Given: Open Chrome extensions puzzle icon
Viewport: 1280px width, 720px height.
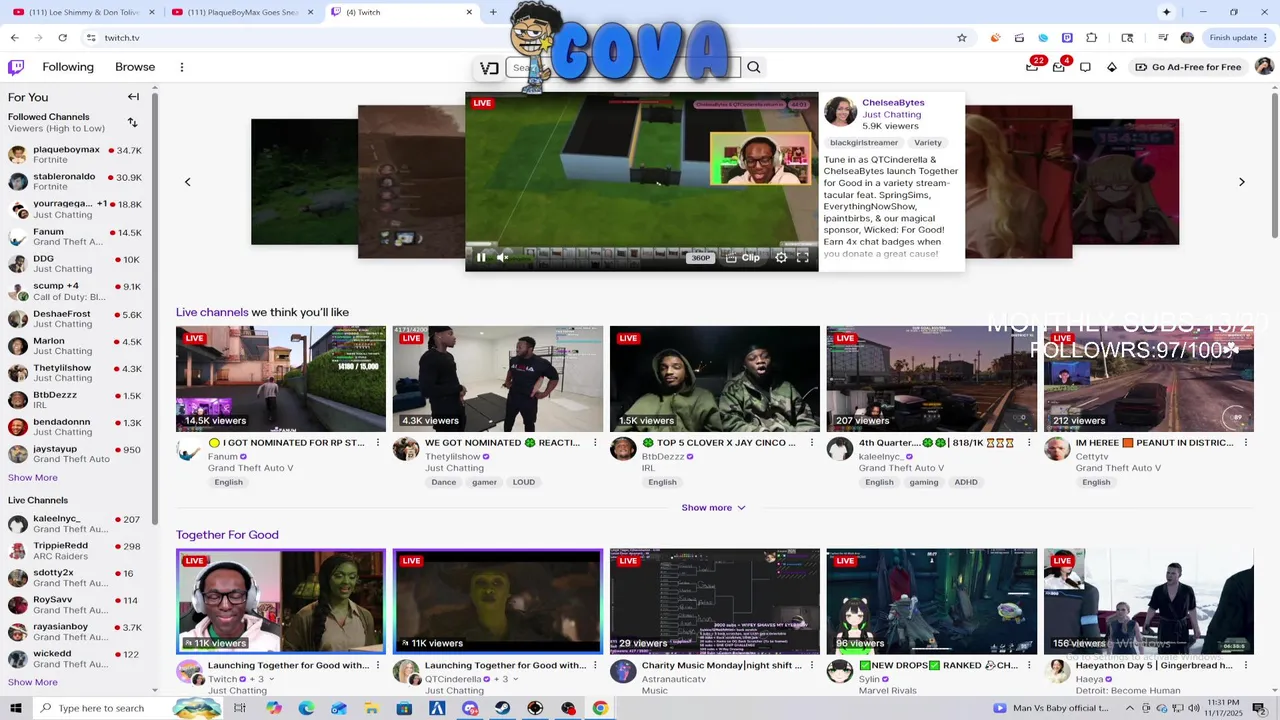Looking at the screenshot, I should point(1092,38).
